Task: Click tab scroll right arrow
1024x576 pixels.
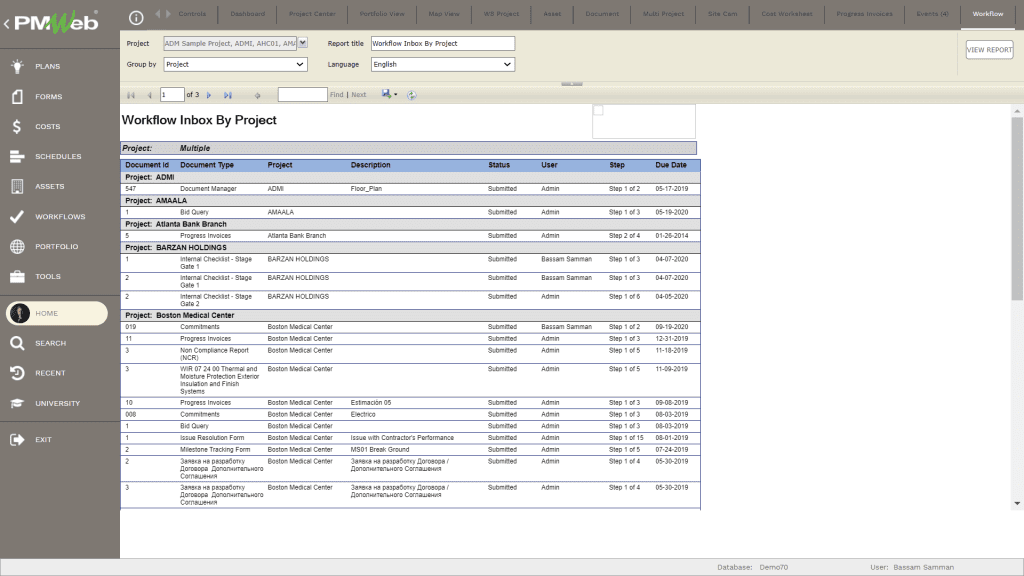Action: tap(168, 14)
